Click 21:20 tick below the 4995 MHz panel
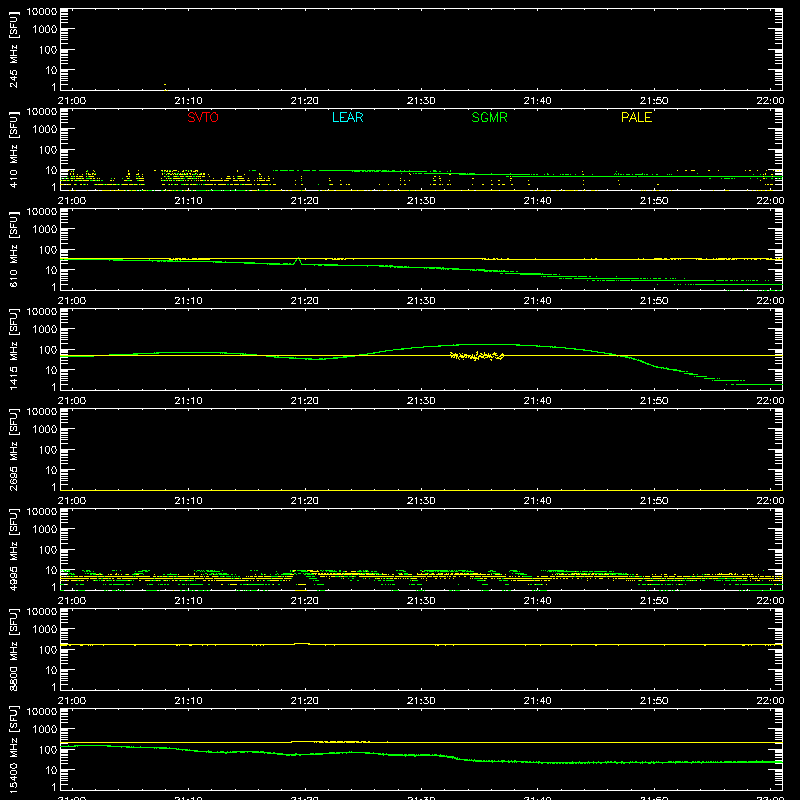The width and height of the screenshot is (800, 800). [305, 601]
